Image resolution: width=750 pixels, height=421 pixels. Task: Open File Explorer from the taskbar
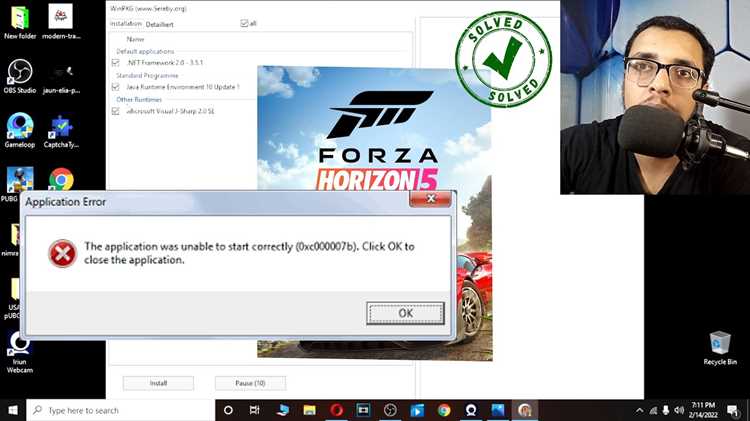click(x=309, y=410)
